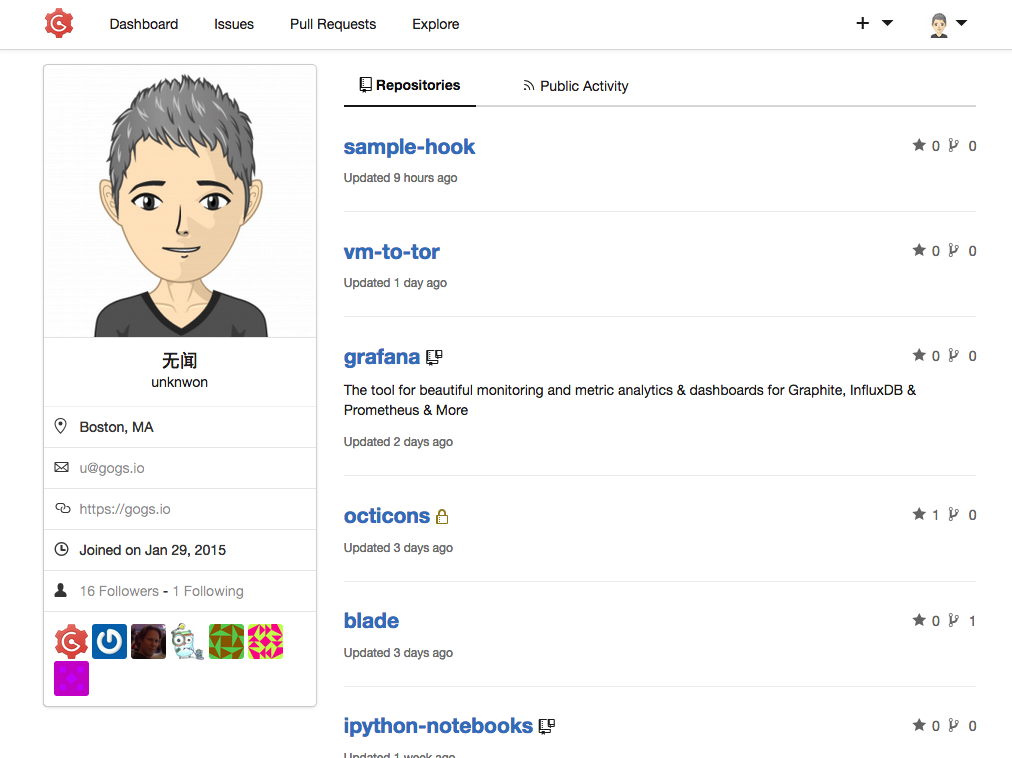The image size is (1012, 758).
Task: Open the green-brown pattern organization avatar
Action: pos(227,641)
